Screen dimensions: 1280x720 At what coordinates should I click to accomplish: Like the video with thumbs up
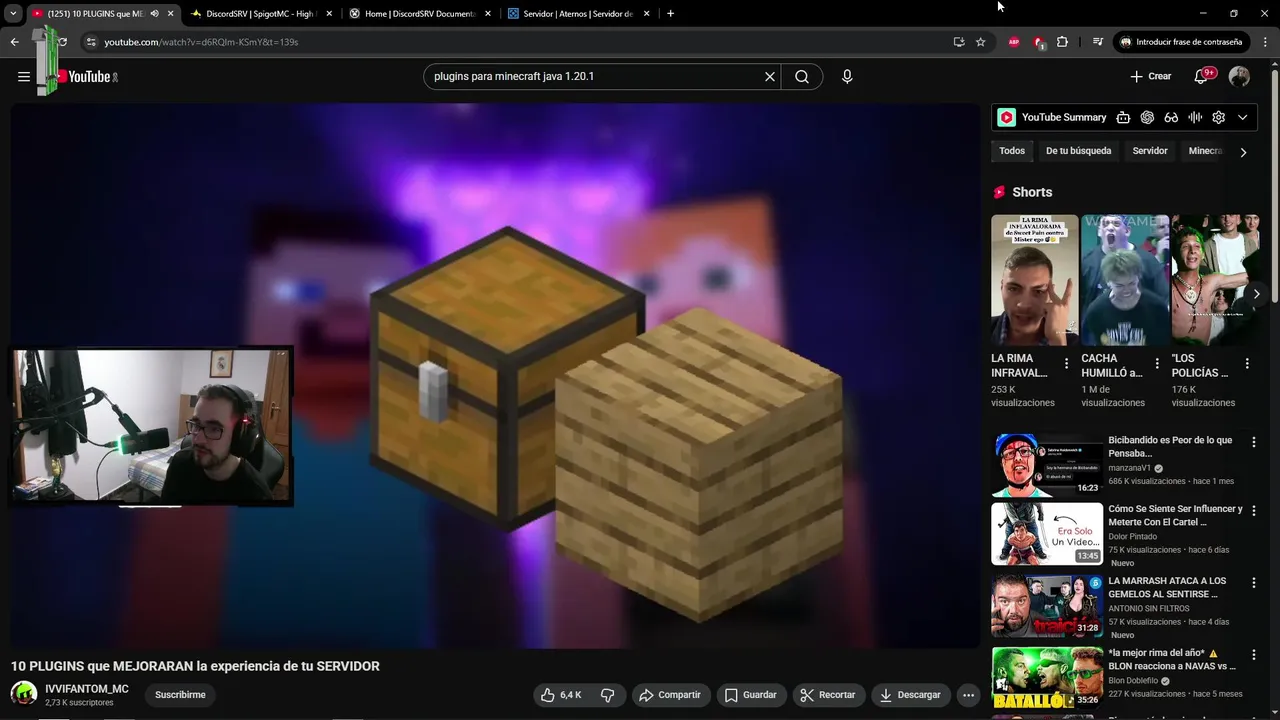point(562,695)
